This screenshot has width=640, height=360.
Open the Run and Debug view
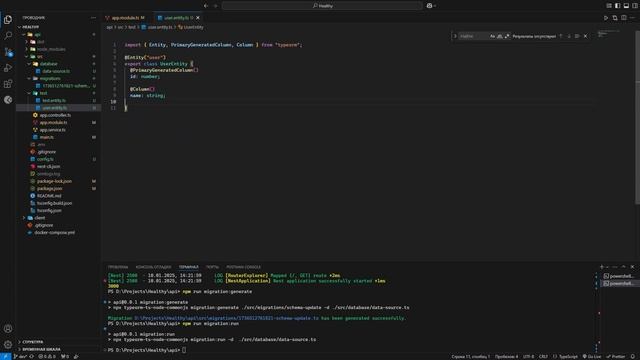8,68
